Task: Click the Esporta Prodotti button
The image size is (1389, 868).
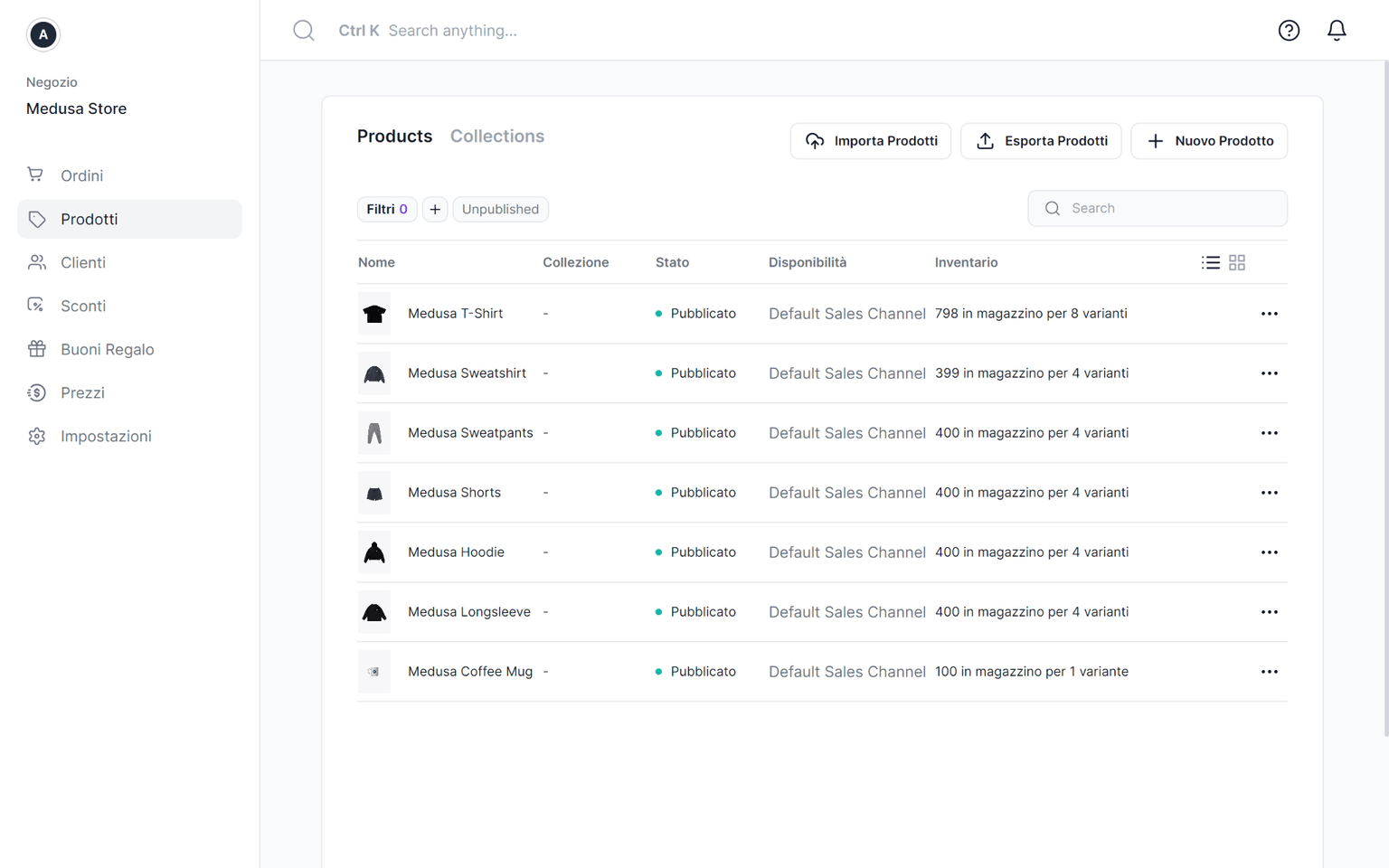Action: pyautogui.click(x=1041, y=141)
